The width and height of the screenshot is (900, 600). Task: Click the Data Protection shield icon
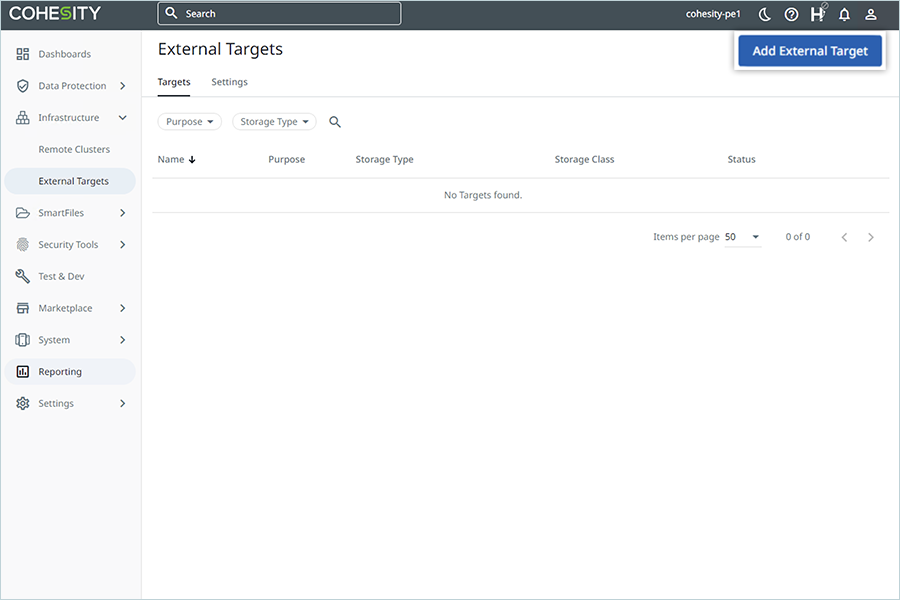22,86
